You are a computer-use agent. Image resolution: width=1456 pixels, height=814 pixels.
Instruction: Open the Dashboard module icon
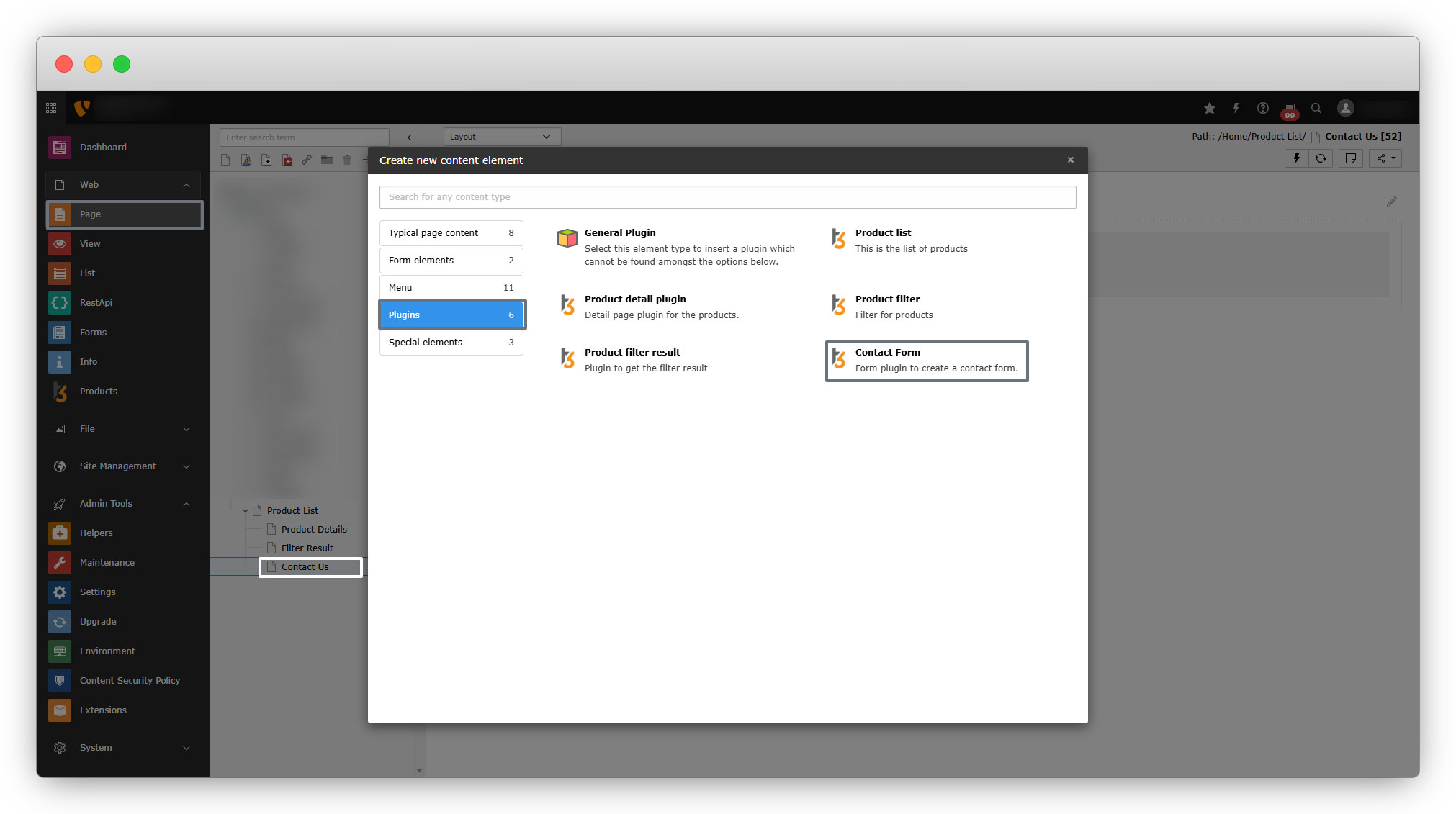coord(60,147)
